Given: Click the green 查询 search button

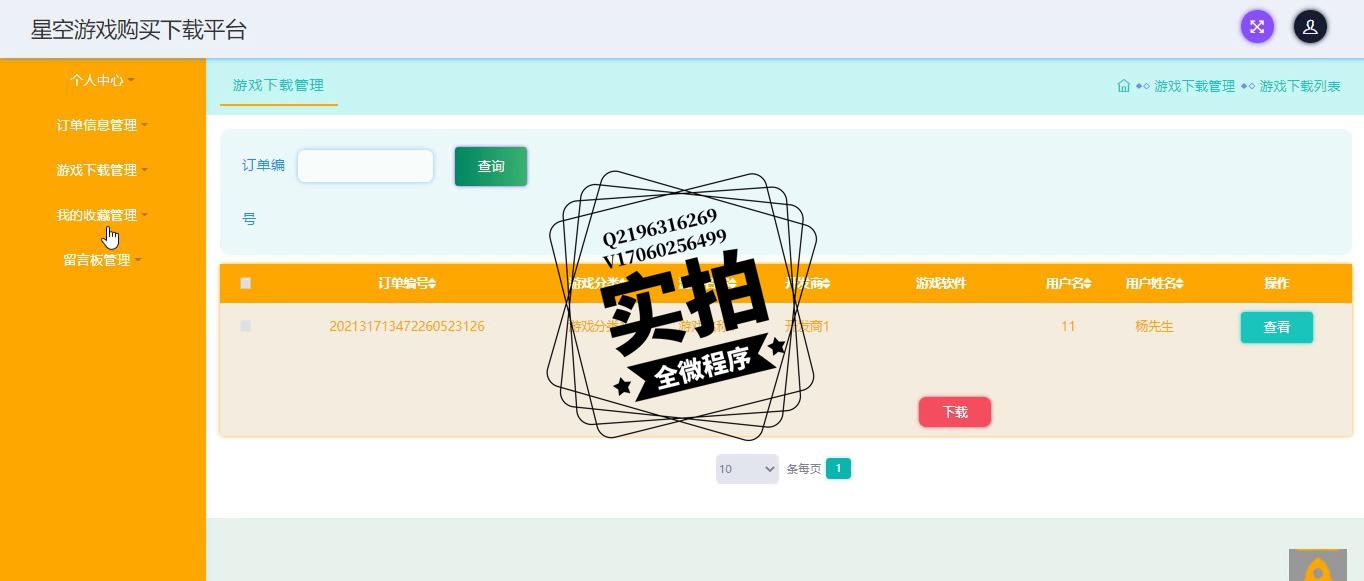Looking at the screenshot, I should click(x=491, y=166).
